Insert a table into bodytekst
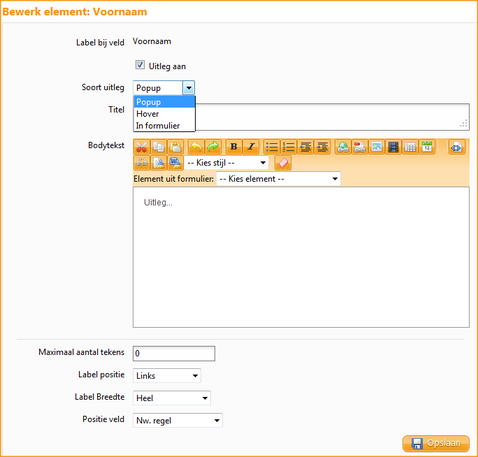 pos(410,147)
